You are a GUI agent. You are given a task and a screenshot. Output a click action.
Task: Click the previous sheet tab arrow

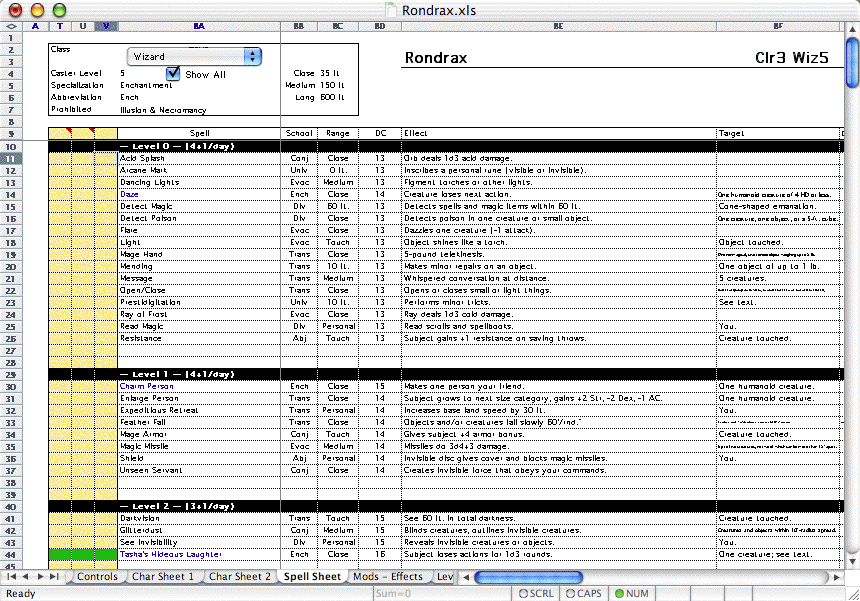click(25, 577)
